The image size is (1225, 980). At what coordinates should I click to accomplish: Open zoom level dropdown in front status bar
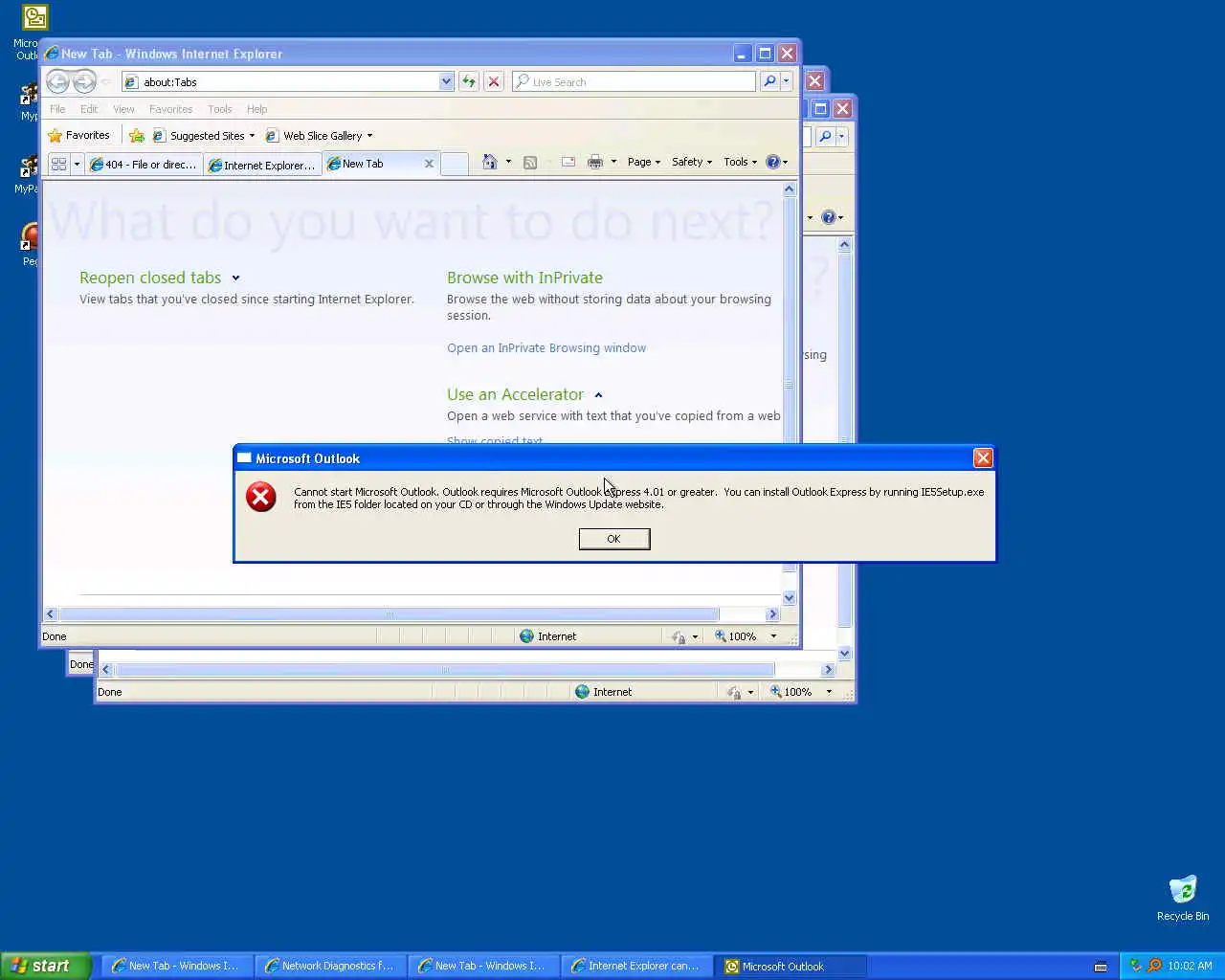[x=773, y=636]
